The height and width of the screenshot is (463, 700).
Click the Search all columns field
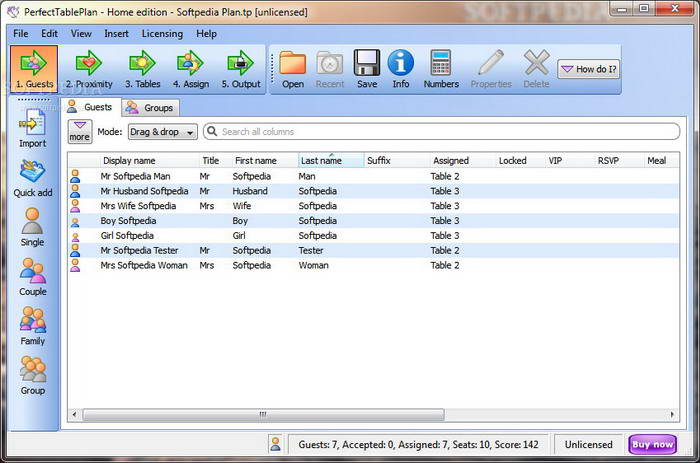tap(442, 131)
